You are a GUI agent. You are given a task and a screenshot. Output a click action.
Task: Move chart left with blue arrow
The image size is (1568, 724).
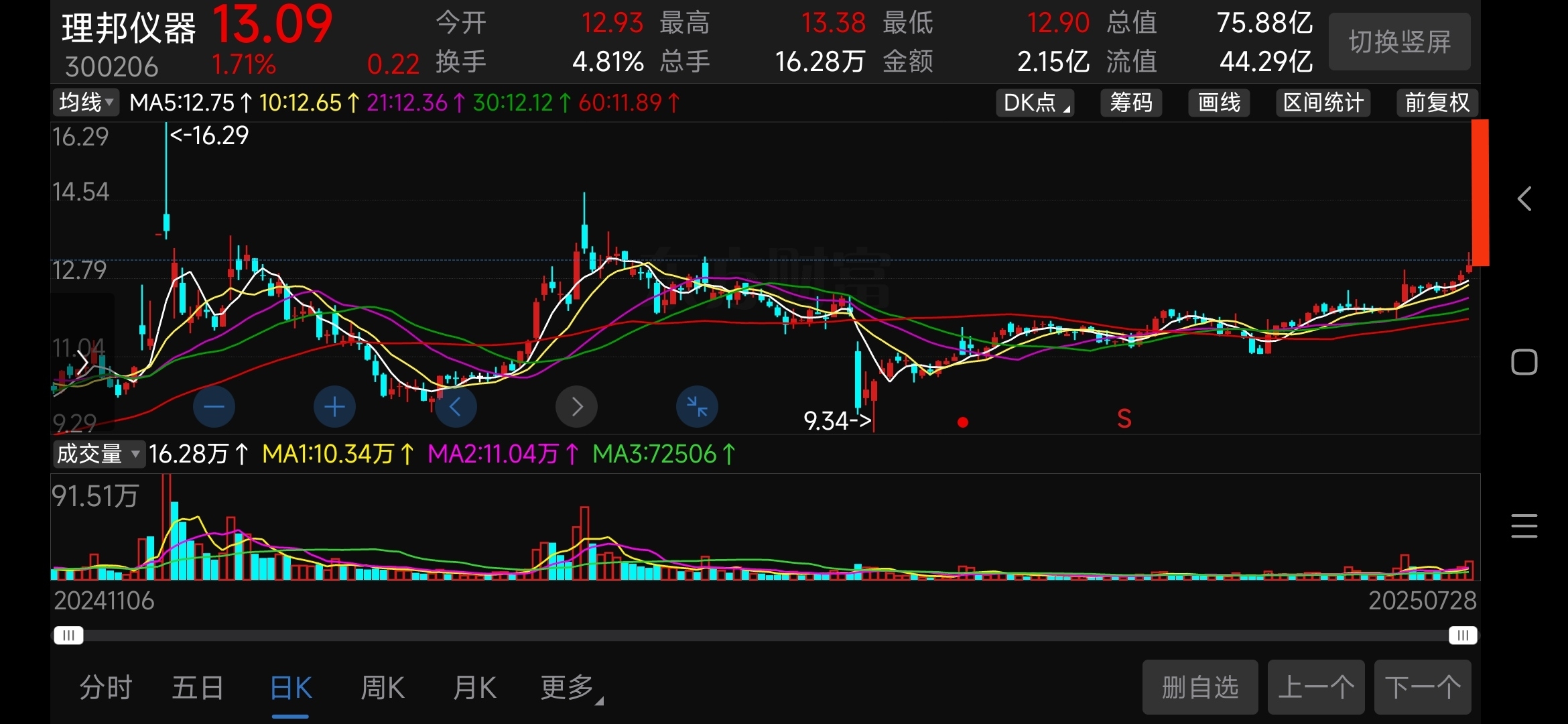point(456,406)
